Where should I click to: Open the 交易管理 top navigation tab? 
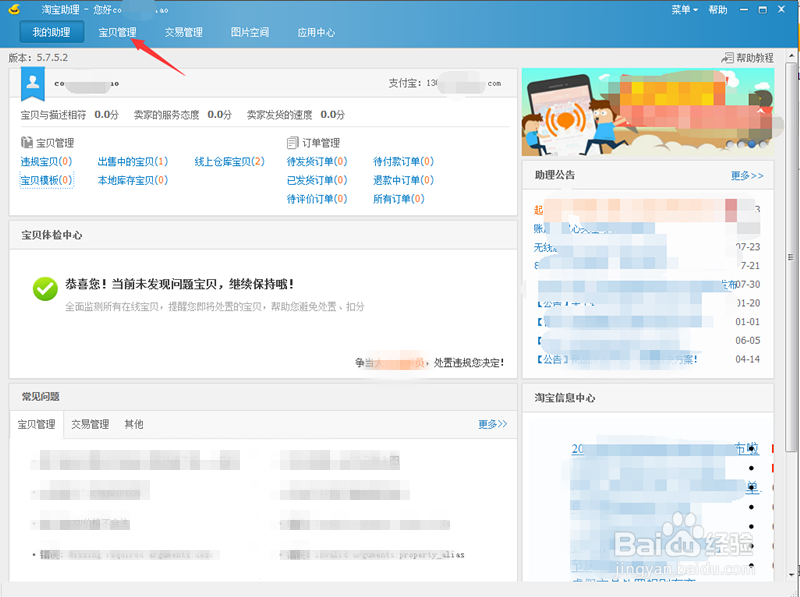(184, 32)
